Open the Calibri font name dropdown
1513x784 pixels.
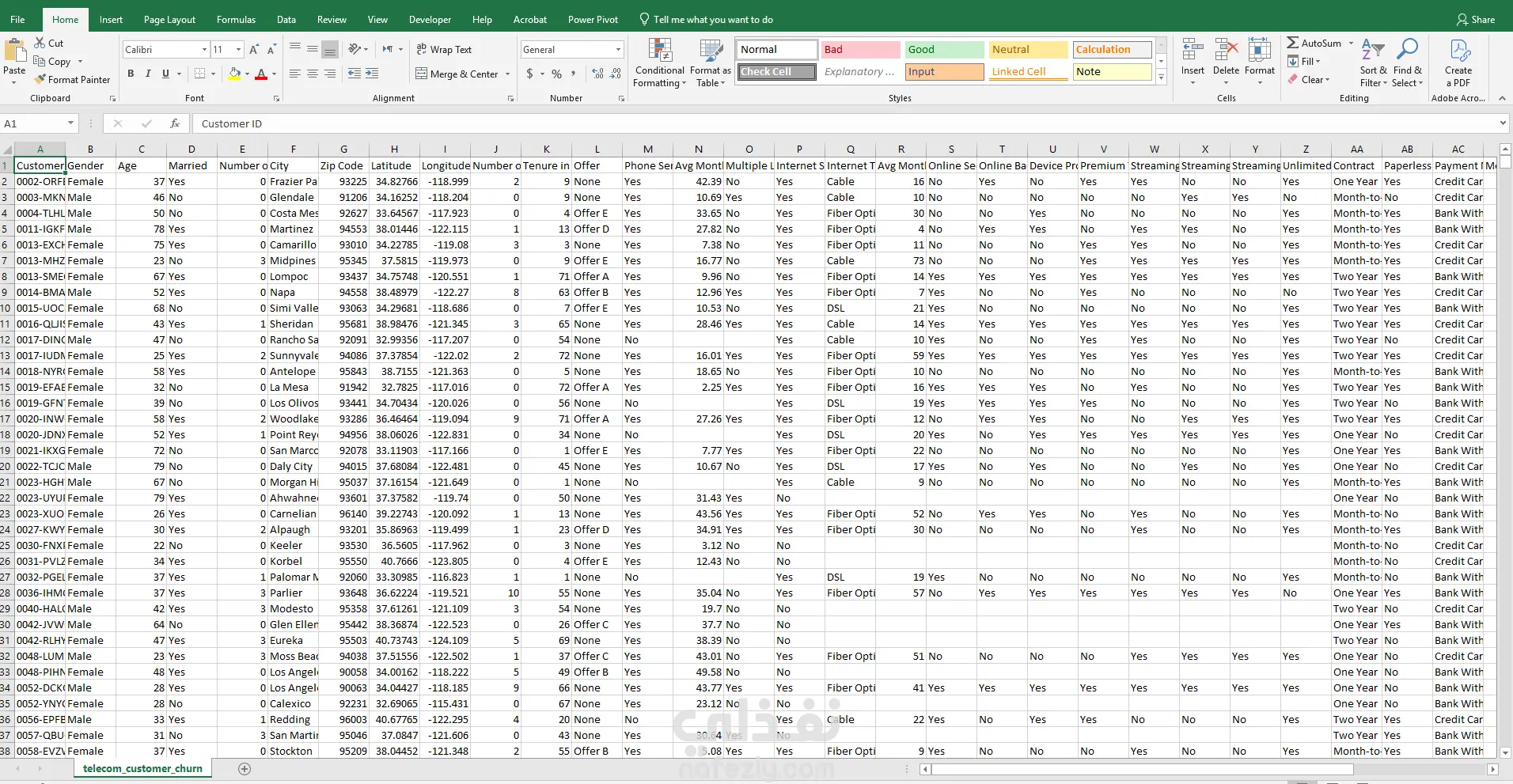[x=204, y=49]
